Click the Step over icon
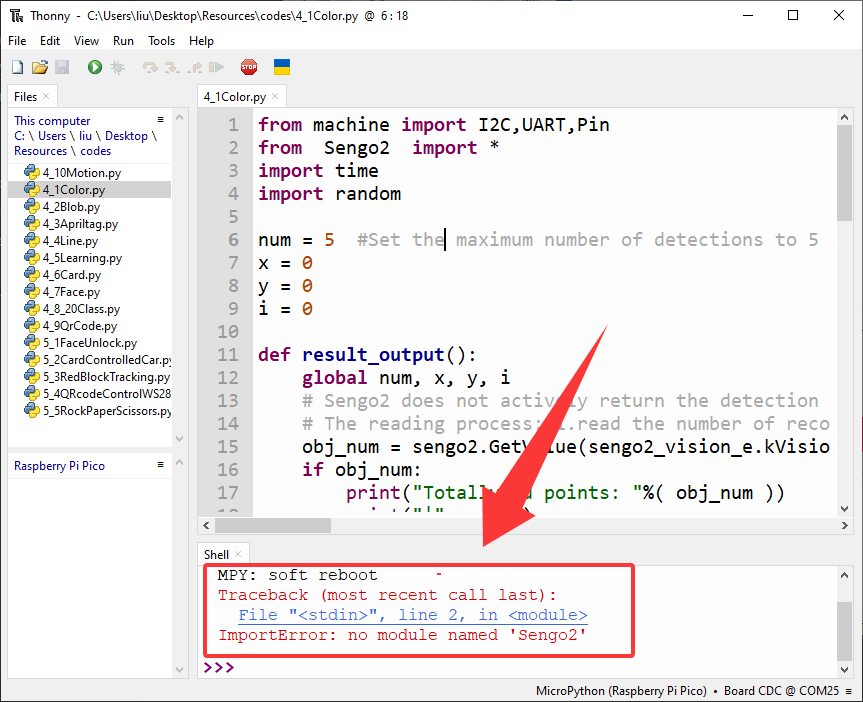The image size is (863, 702). click(150, 67)
